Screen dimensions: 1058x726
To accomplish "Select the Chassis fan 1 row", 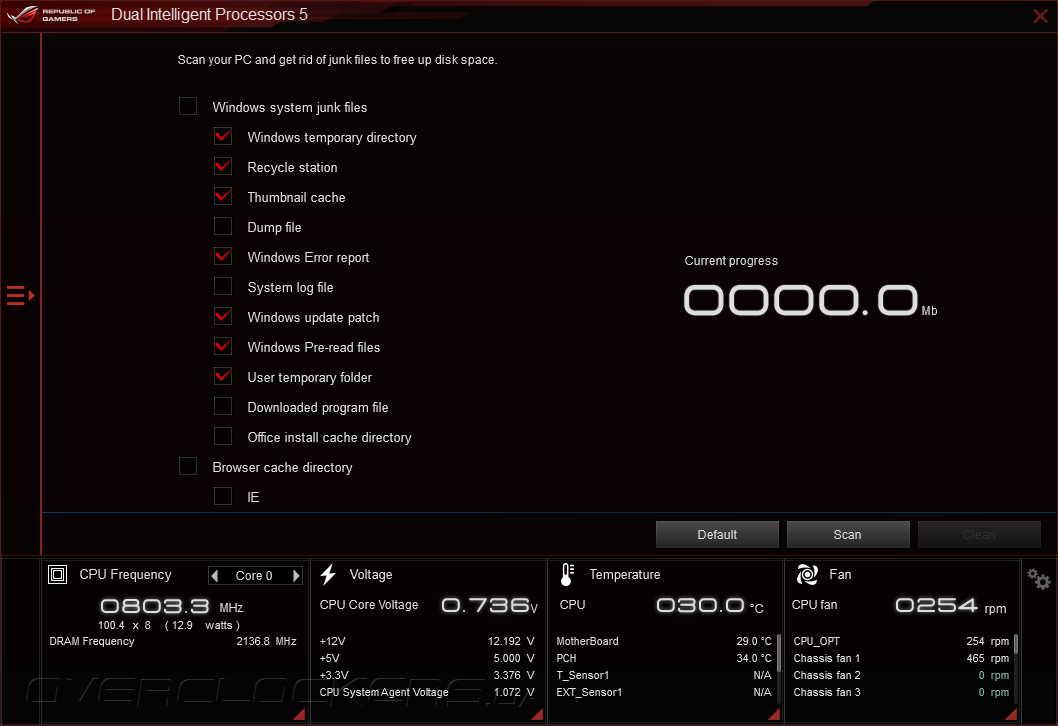I will pyautogui.click(x=901, y=658).
